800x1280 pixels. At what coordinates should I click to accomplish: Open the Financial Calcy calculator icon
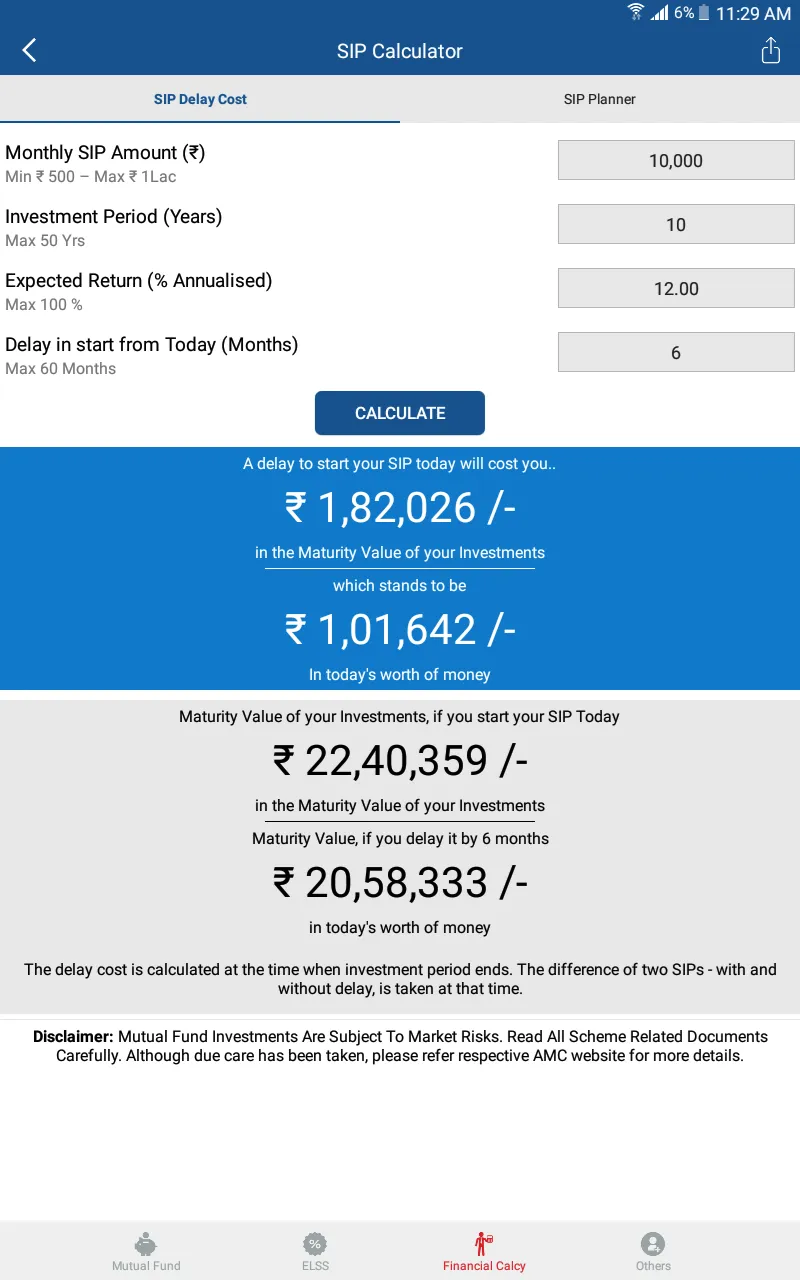(x=484, y=1245)
